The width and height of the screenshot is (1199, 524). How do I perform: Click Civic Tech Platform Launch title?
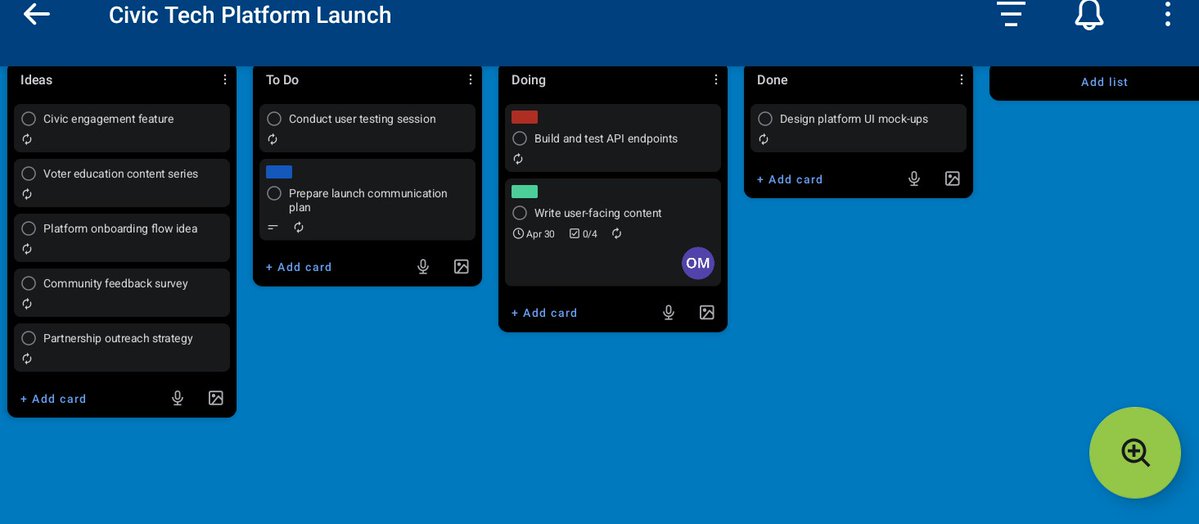pos(250,15)
